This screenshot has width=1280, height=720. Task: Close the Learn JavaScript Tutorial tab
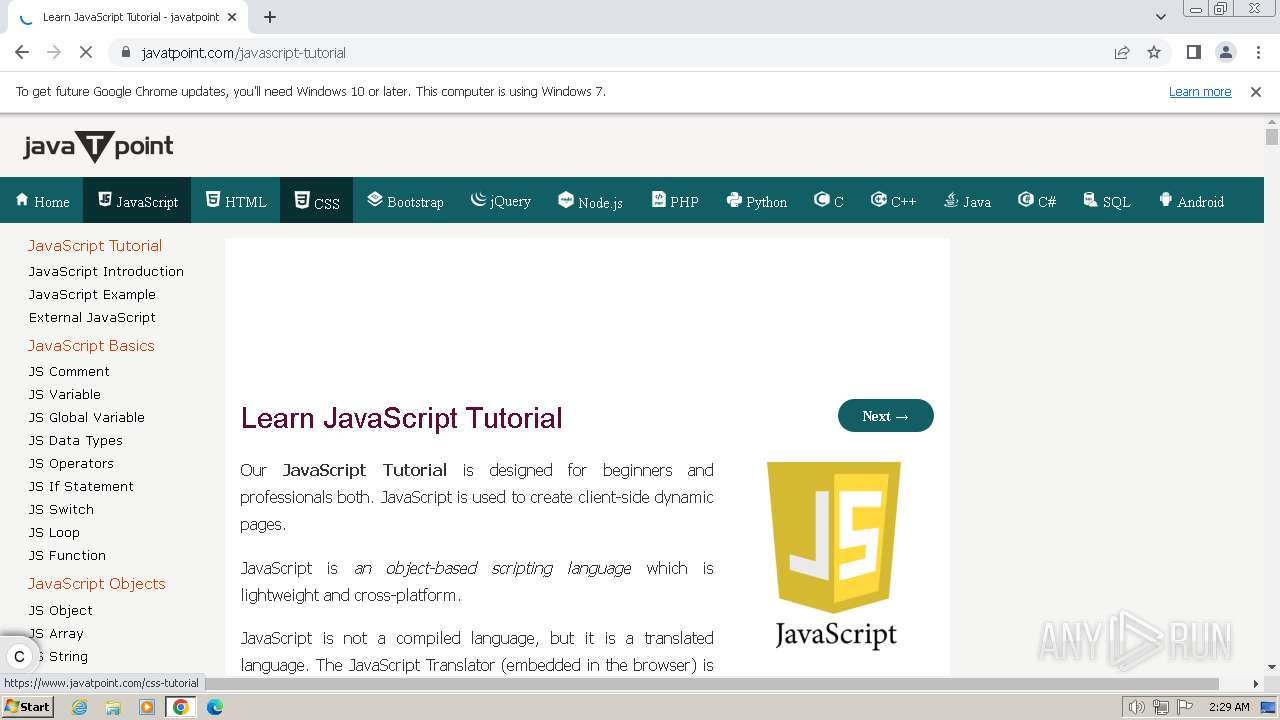[x=233, y=17]
